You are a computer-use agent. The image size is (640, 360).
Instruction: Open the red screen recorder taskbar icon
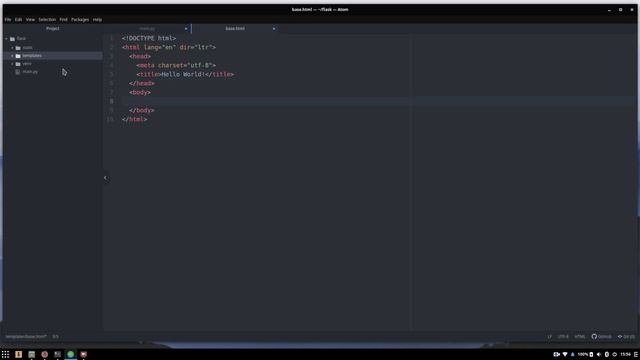[84, 354]
